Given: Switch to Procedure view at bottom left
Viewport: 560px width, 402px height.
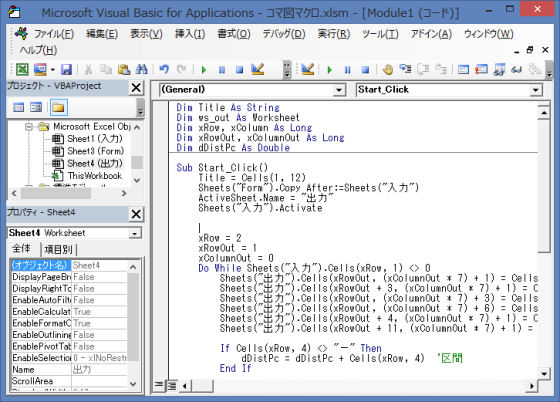Looking at the screenshot, I should [158, 385].
